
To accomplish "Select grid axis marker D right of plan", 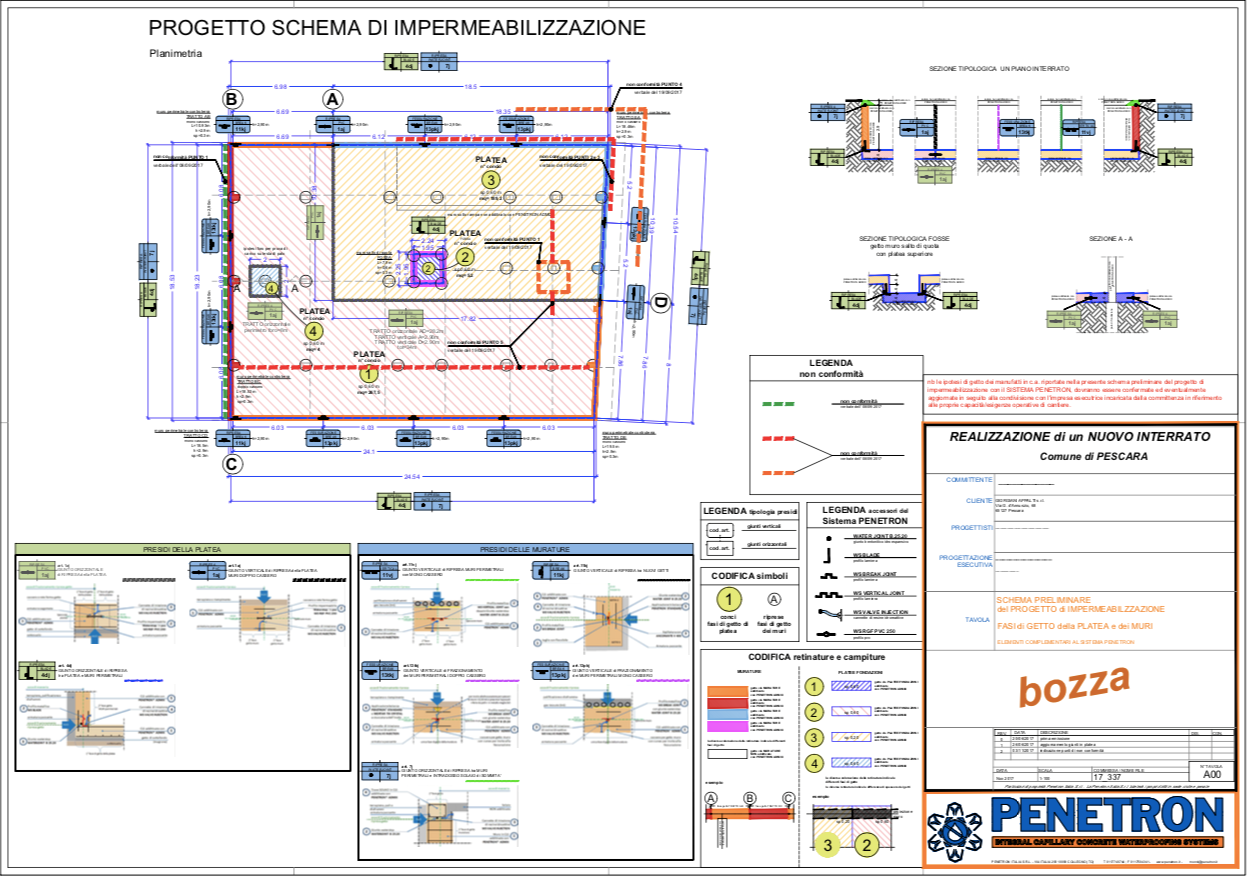I will click(x=660, y=304).
